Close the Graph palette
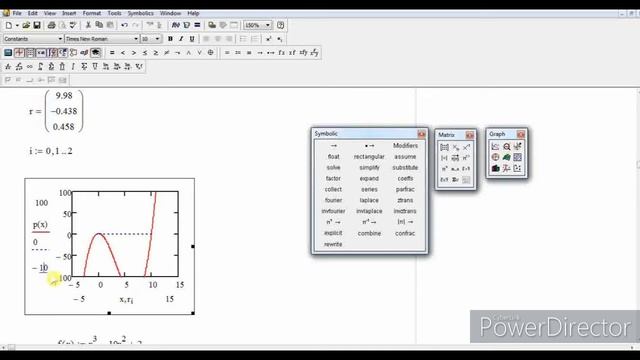Viewport: 640px width, 360px height. [x=521, y=134]
